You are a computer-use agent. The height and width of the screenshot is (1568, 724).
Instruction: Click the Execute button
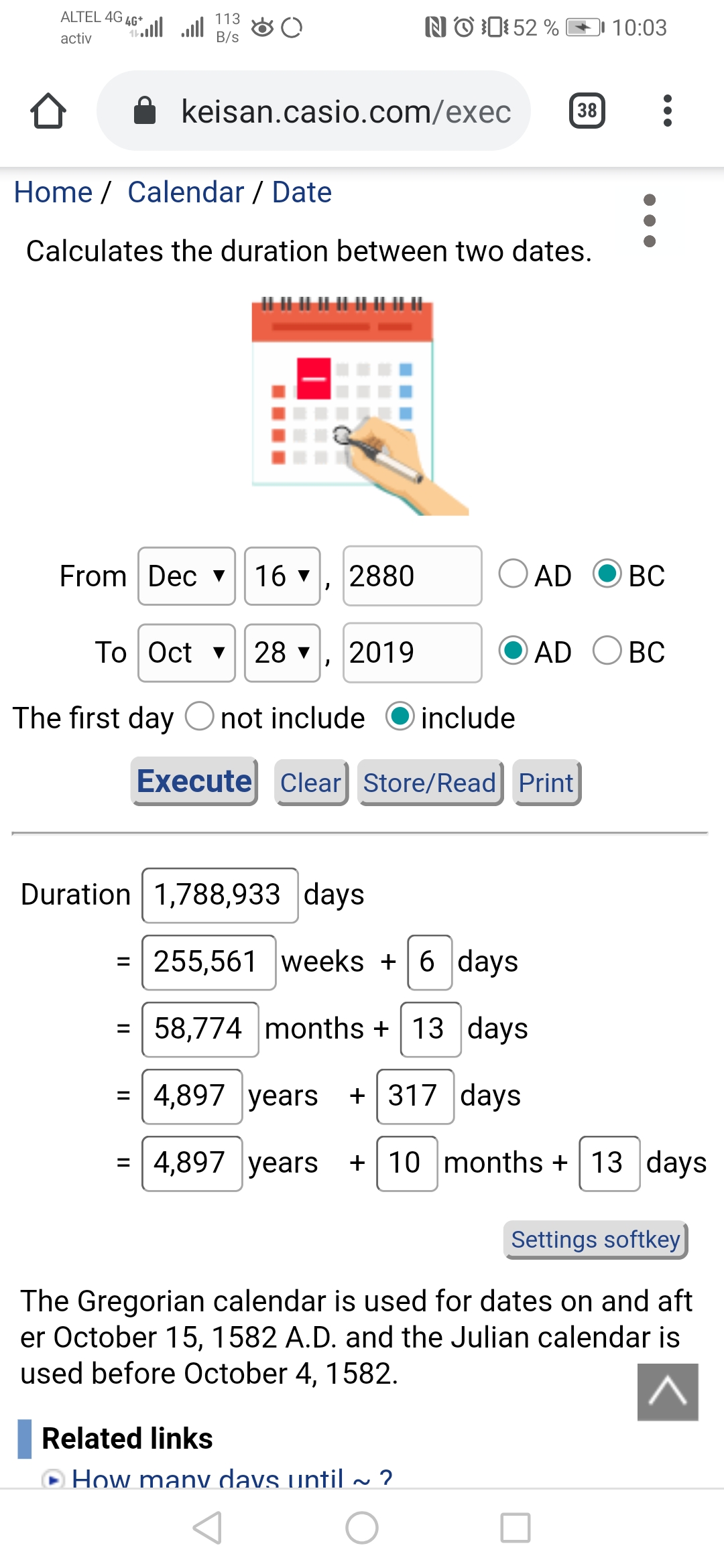coord(194,781)
